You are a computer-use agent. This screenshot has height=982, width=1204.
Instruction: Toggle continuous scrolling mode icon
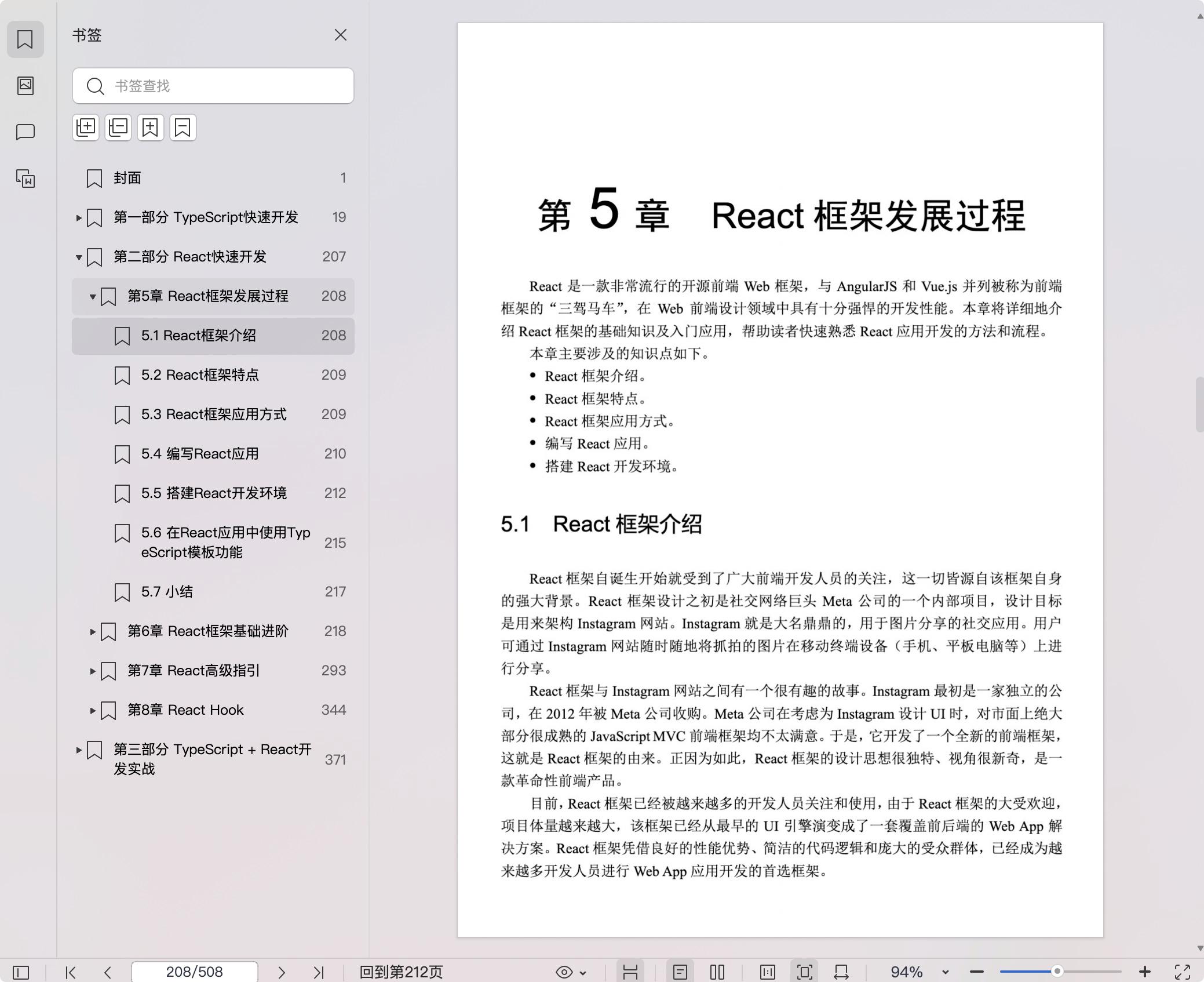coord(630,972)
